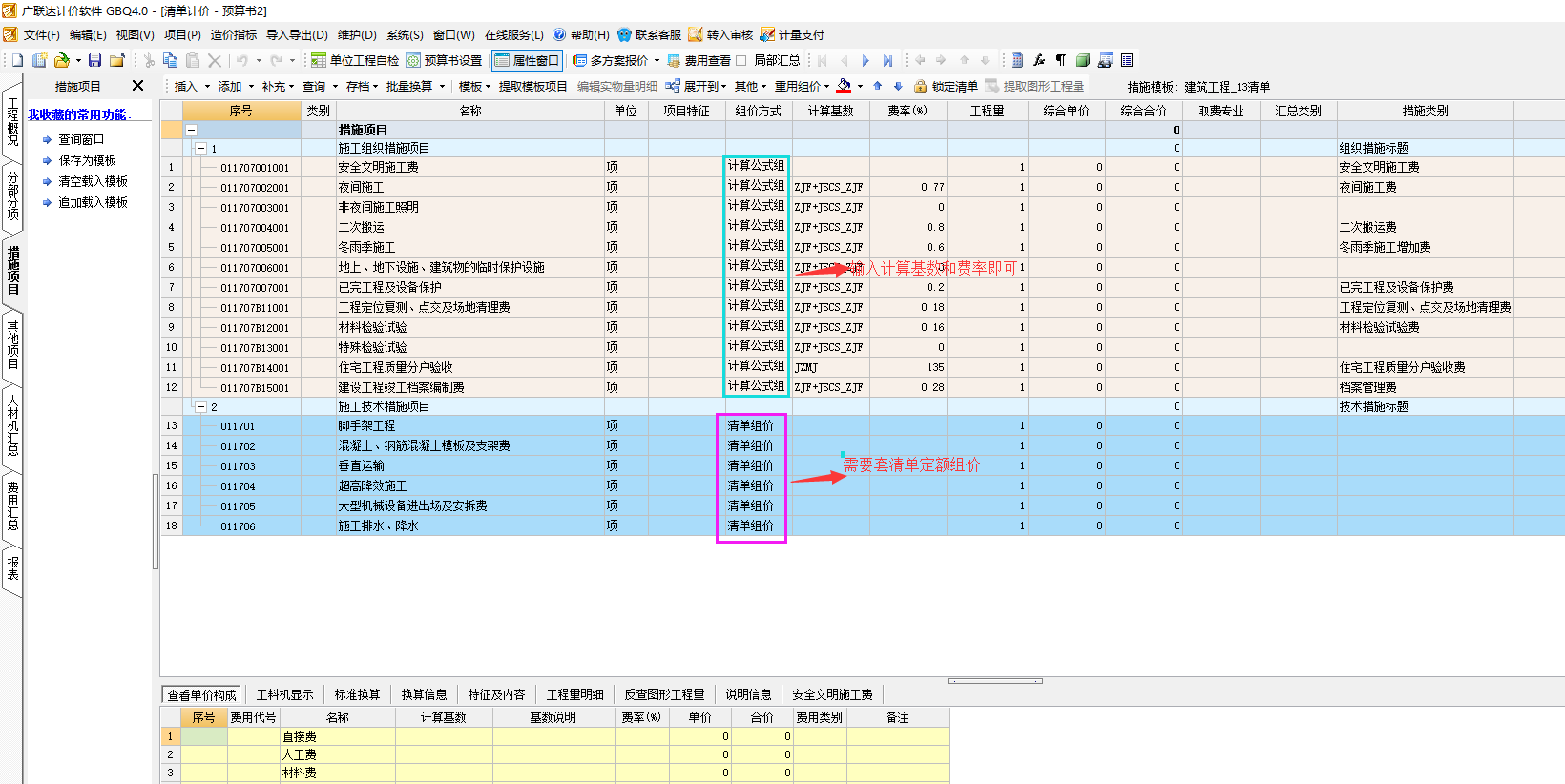The width and height of the screenshot is (1565, 784).
Task: Click the Save floppy disk icon
Action: 94,60
